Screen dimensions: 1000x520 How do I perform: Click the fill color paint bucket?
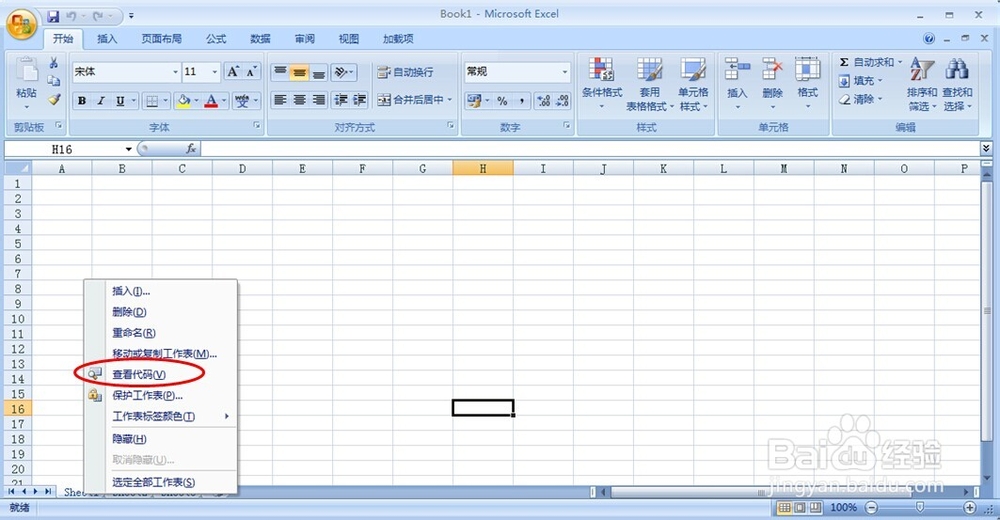tap(184, 101)
